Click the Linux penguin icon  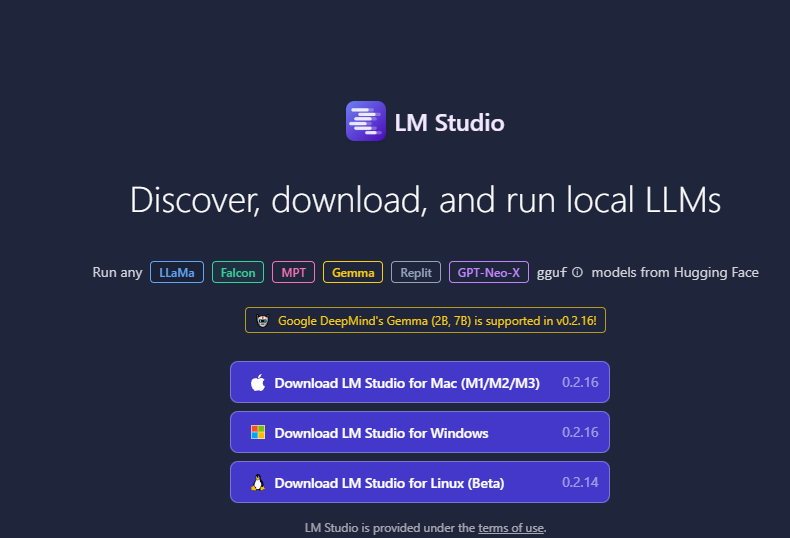point(258,483)
